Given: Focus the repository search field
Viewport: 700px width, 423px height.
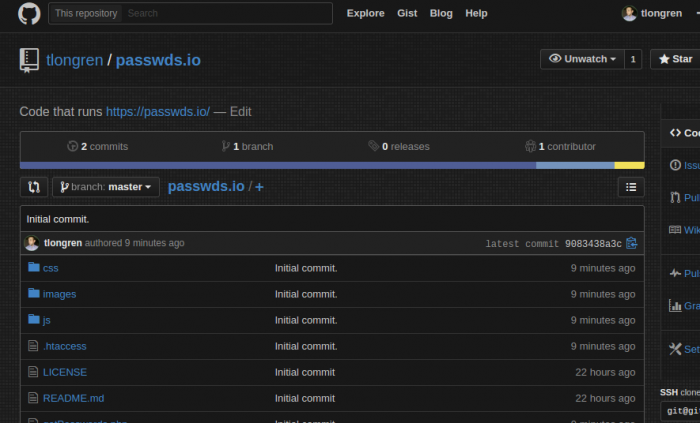Looking at the screenshot, I should click(x=228, y=13).
